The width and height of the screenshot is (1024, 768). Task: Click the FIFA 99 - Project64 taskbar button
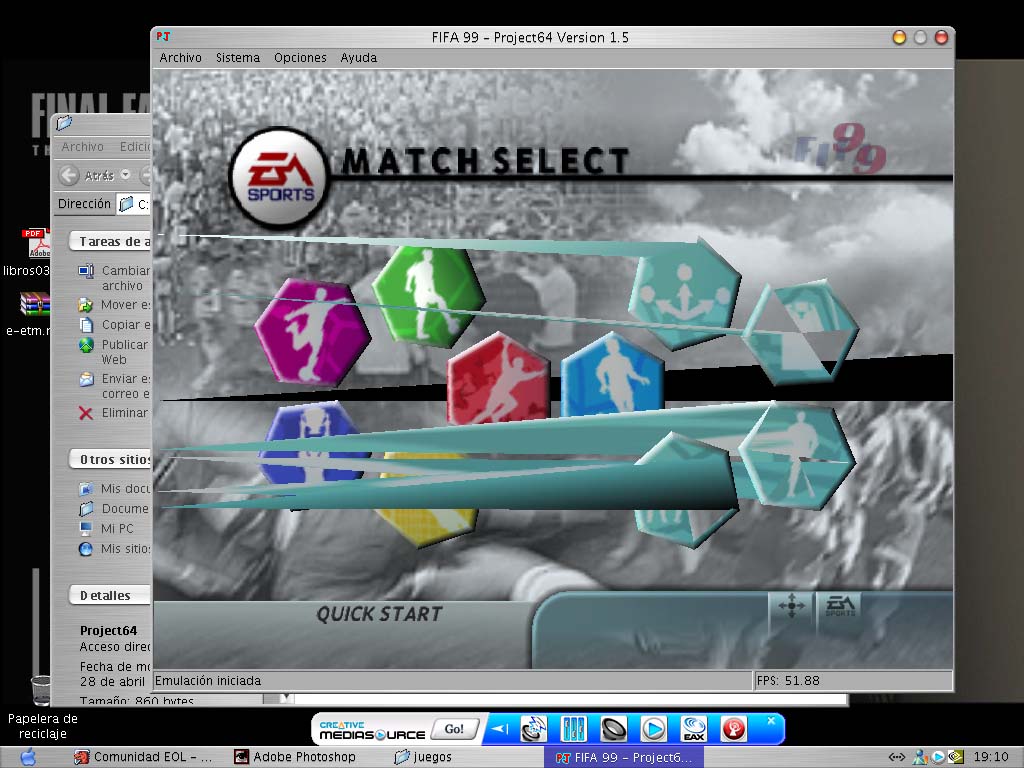(x=624, y=758)
